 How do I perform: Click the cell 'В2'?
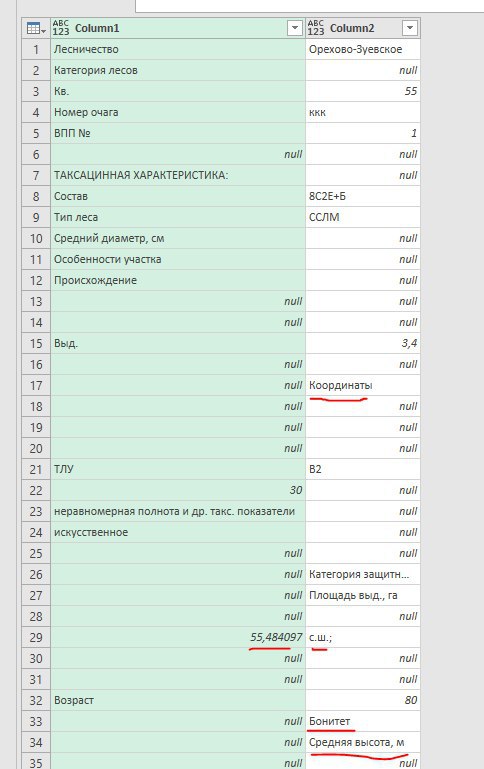(363, 469)
